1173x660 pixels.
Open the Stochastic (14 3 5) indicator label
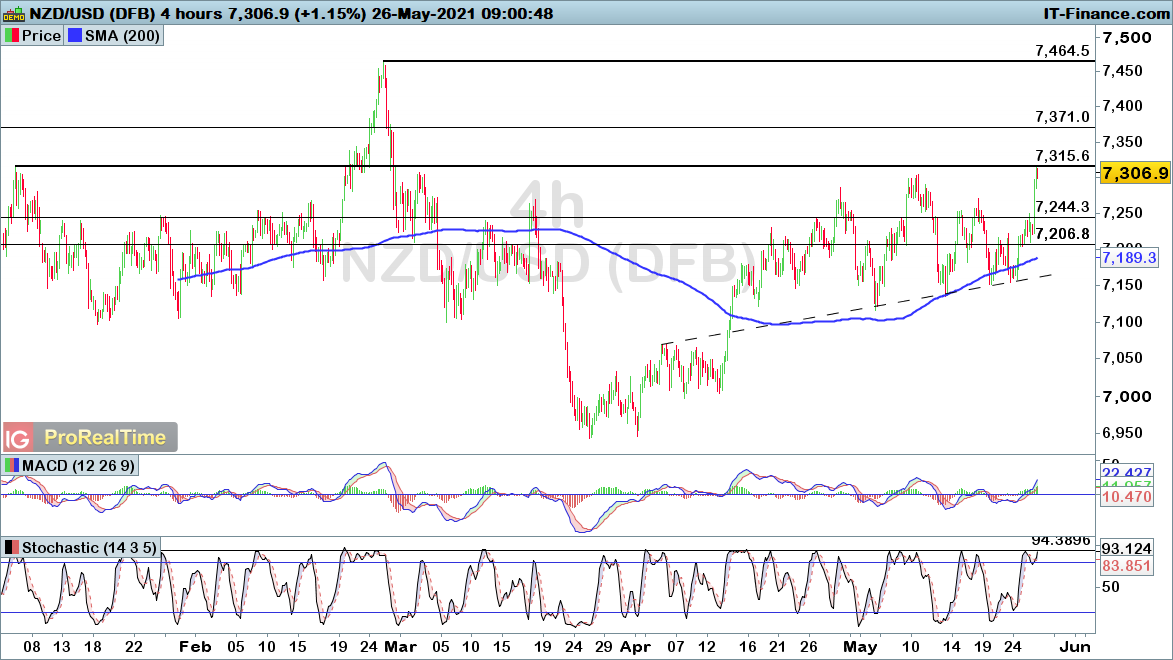[x=89, y=548]
